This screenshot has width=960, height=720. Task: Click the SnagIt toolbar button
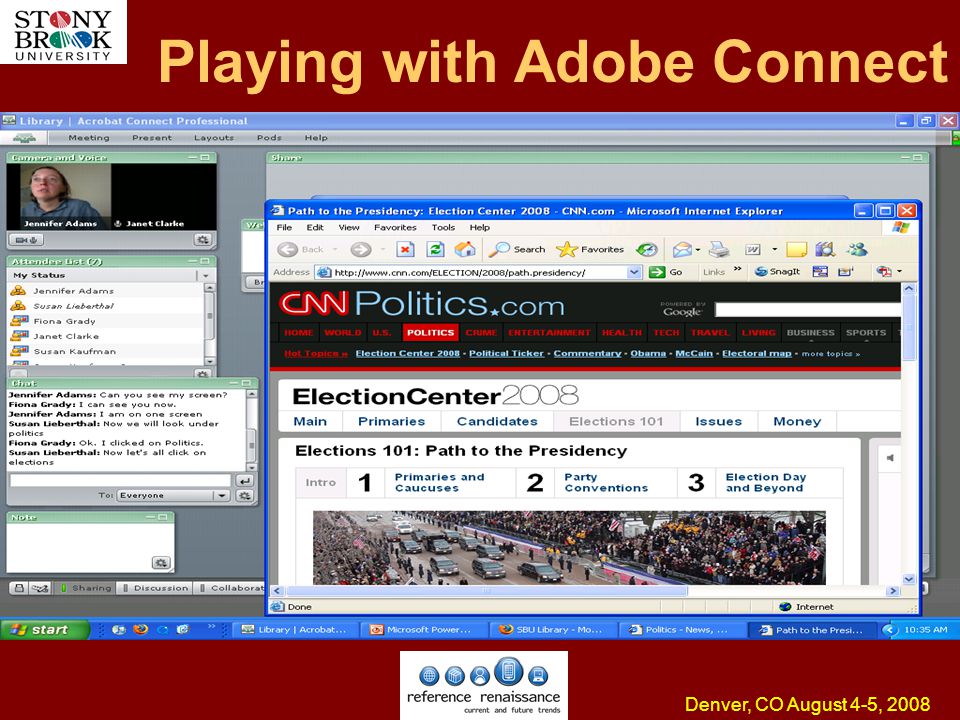pyautogui.click(x=777, y=272)
